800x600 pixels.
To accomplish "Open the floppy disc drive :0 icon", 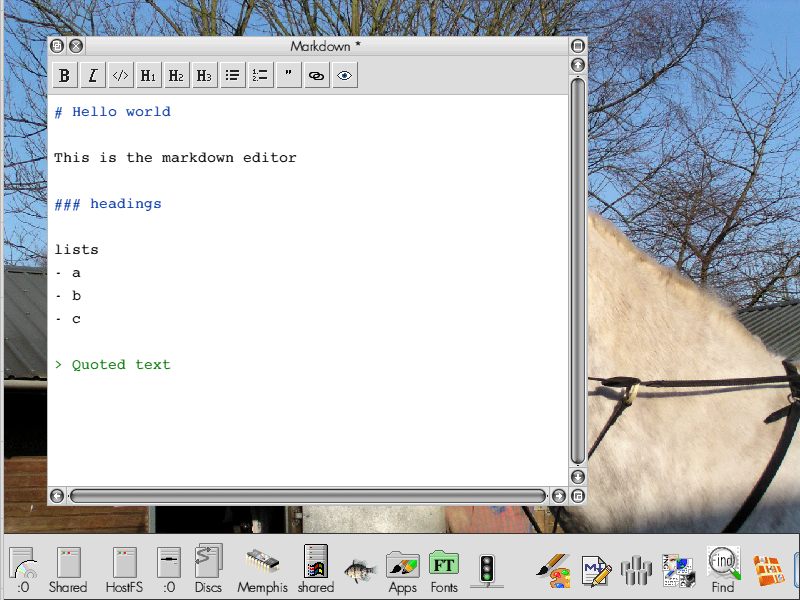I will coord(169,569).
